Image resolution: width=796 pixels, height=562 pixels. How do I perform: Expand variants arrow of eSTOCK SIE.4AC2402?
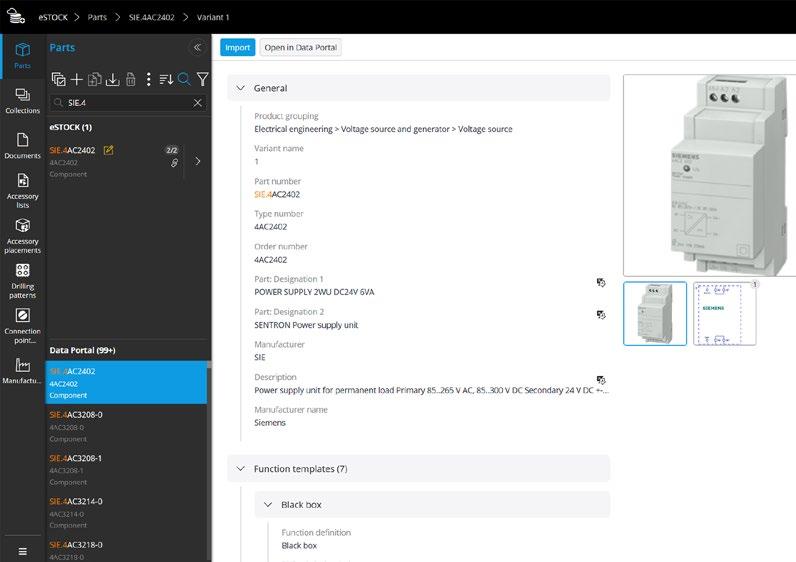[x=198, y=161]
